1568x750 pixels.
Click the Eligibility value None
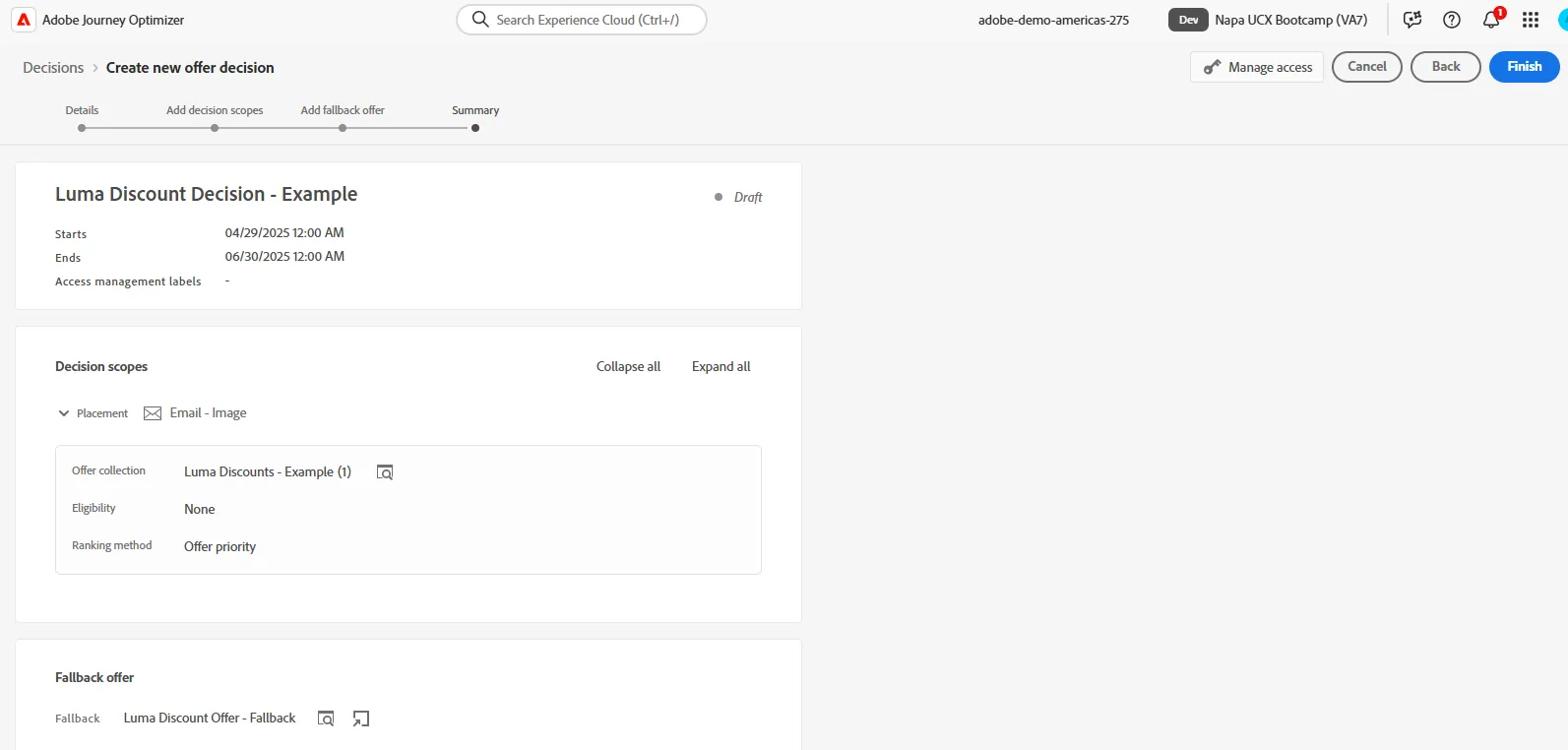[199, 510]
